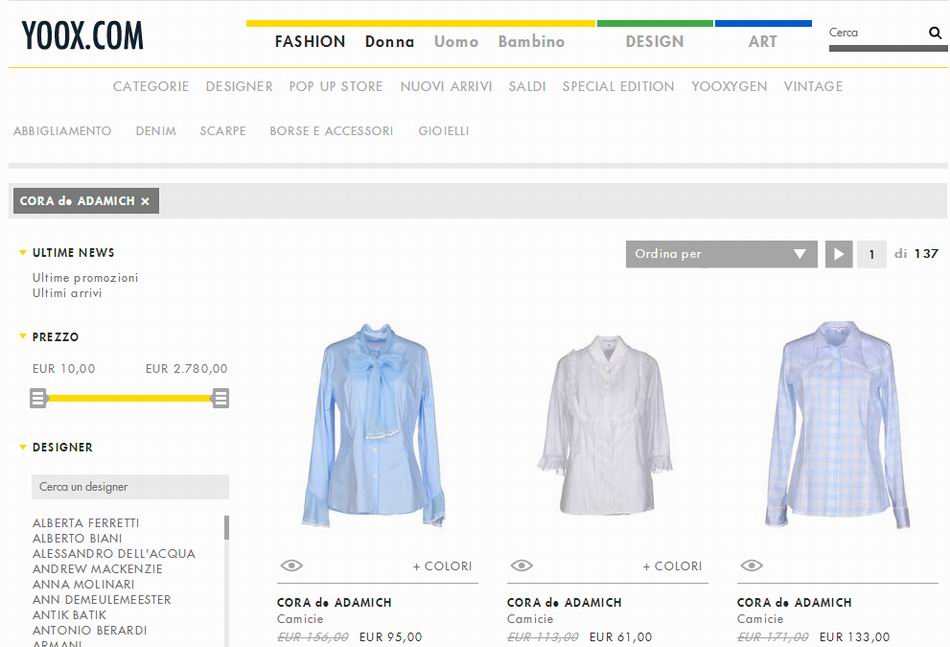The height and width of the screenshot is (647, 950).
Task: Open the YOOXYGEN menu
Action: 729,86
